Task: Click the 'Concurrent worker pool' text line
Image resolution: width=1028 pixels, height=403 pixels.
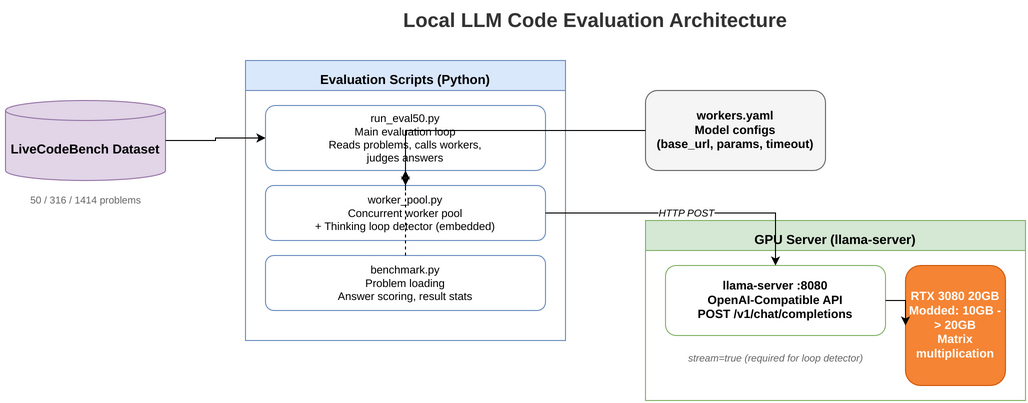Action: point(405,214)
